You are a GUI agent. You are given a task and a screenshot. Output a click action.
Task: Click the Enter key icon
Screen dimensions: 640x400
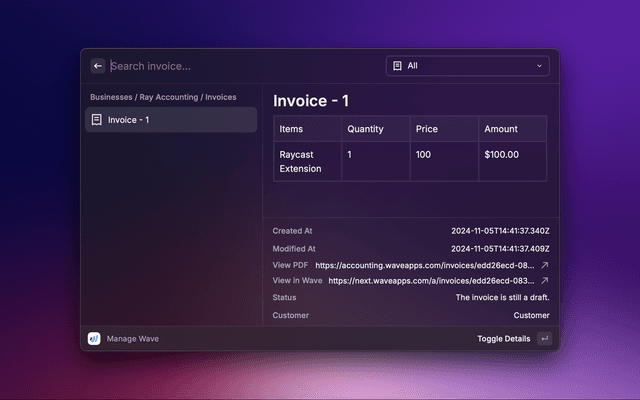544,339
